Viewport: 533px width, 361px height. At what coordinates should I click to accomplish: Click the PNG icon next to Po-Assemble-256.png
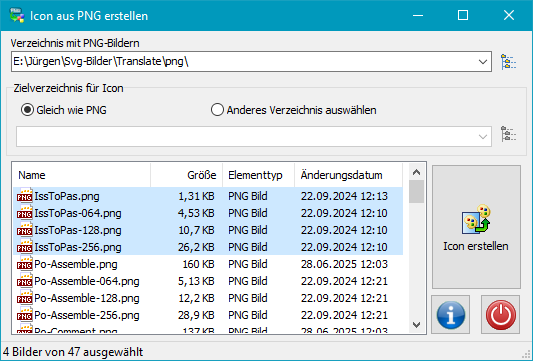tap(25, 315)
